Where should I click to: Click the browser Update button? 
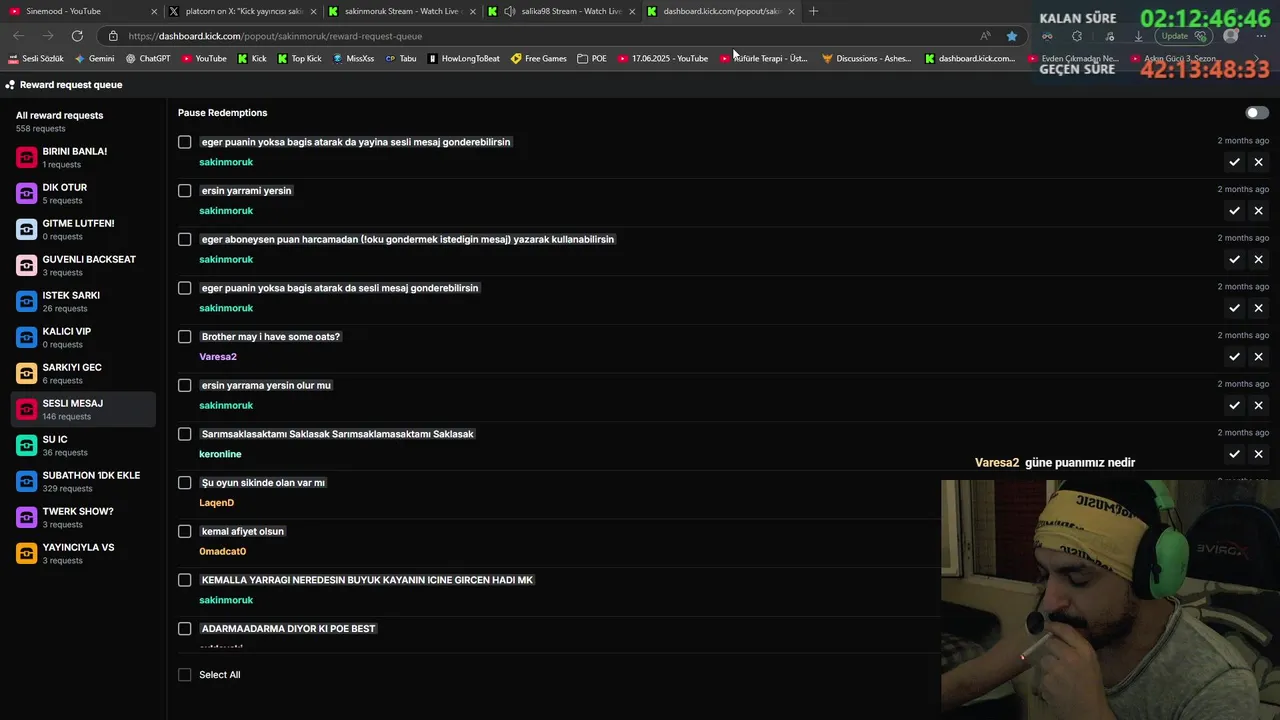1185,36
